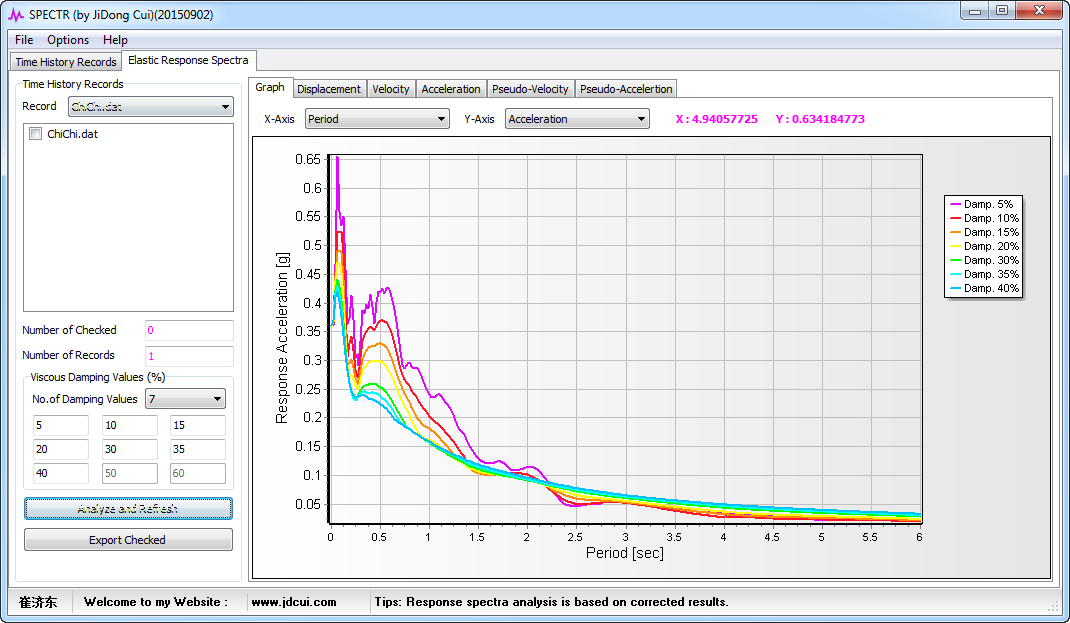Open the Acceleration tab

pyautogui.click(x=451, y=89)
